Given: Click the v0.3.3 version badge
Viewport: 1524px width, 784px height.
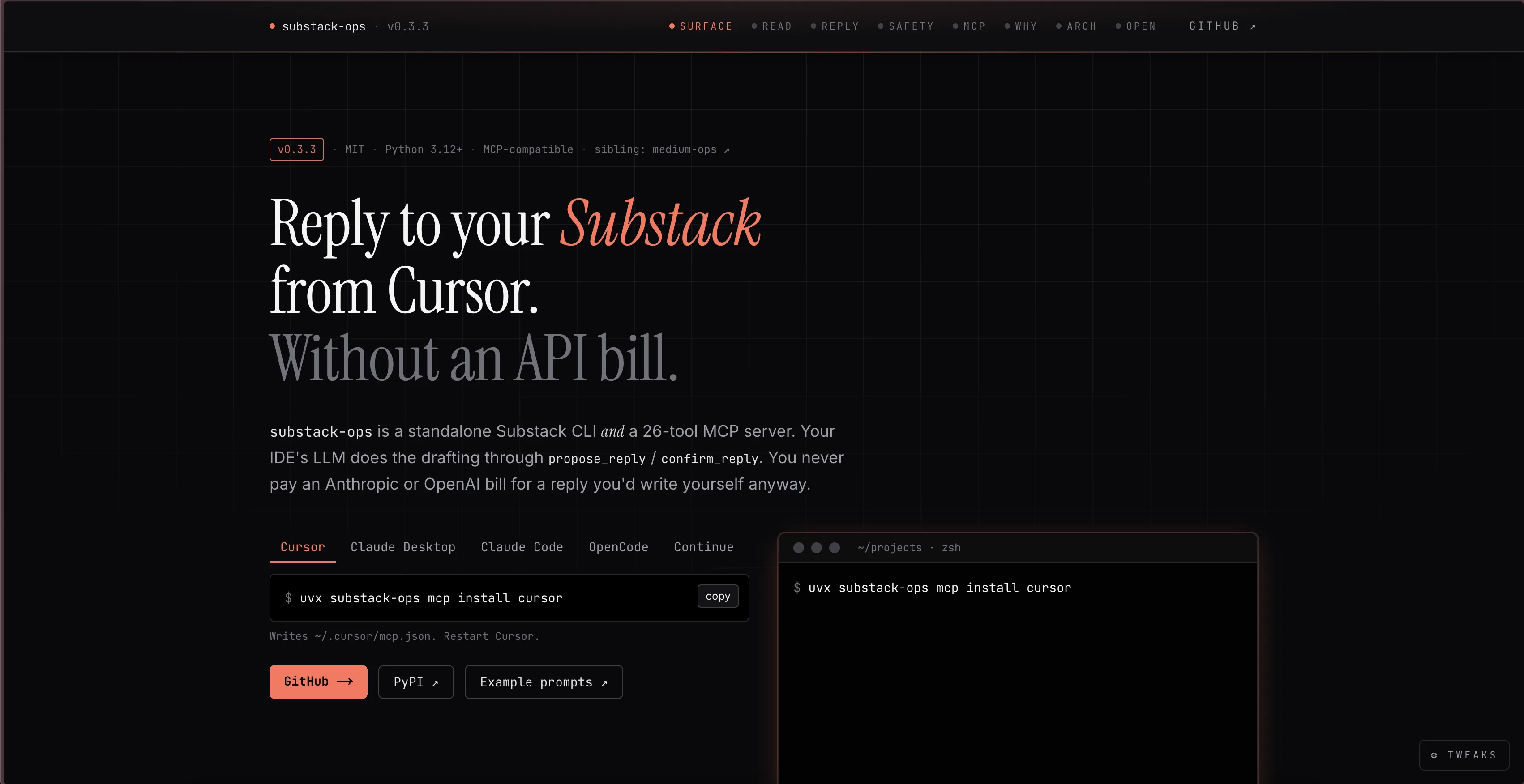Looking at the screenshot, I should pos(296,149).
